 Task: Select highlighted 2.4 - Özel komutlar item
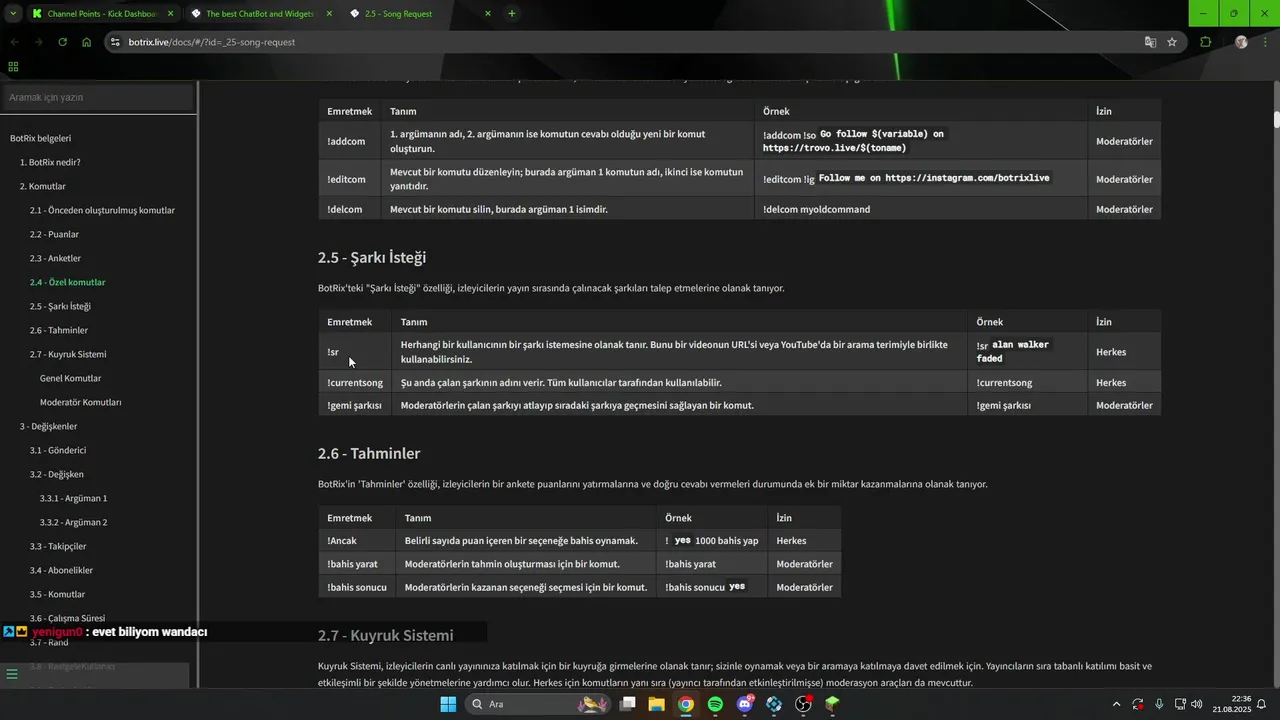tap(67, 282)
